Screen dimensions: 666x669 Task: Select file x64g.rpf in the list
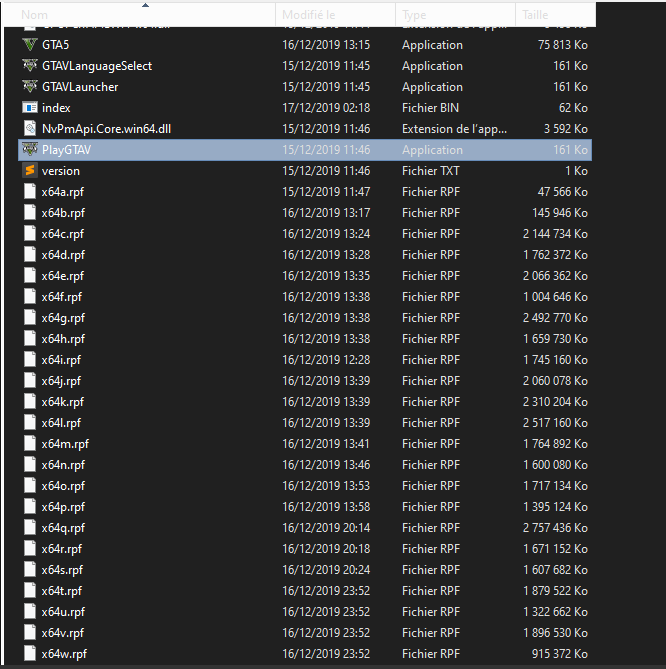pyautogui.click(x=63, y=318)
